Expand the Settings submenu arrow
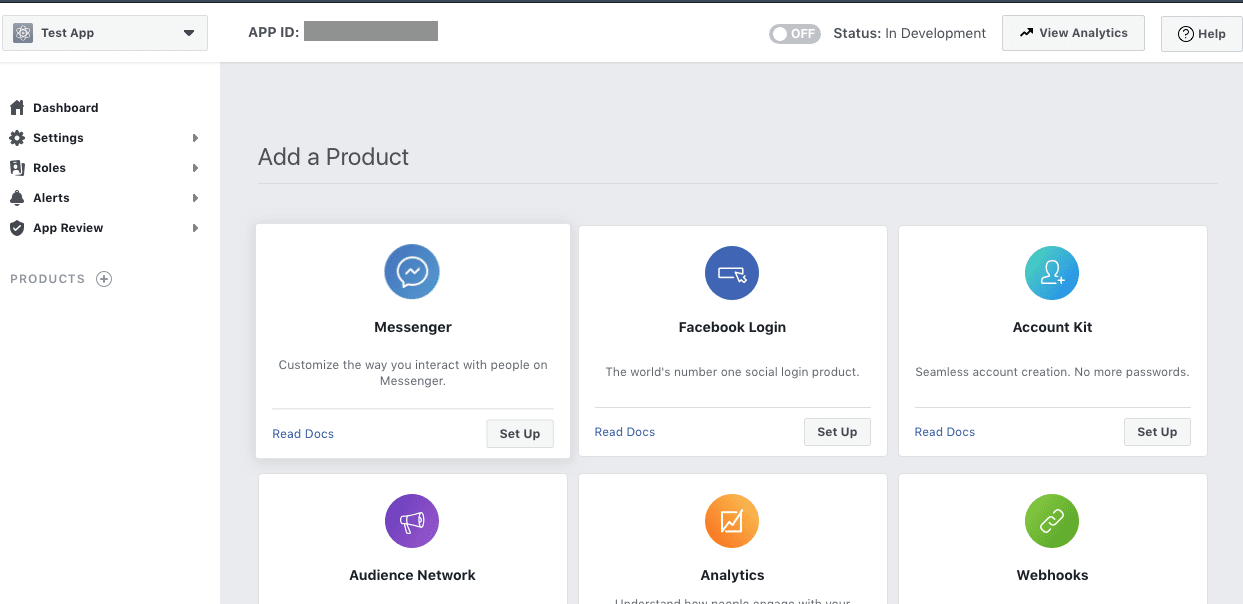 point(195,138)
